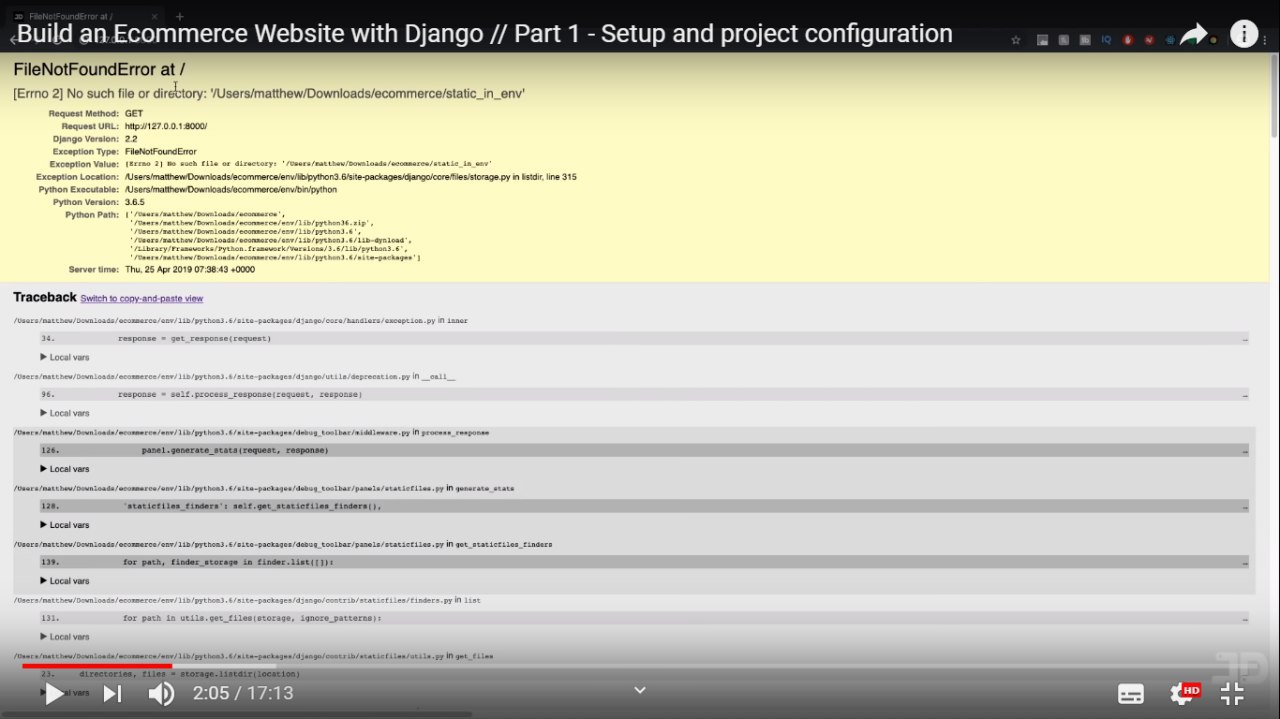
Task: Click code line 128 staticfiles_finders
Action: pyautogui.click(x=644, y=506)
